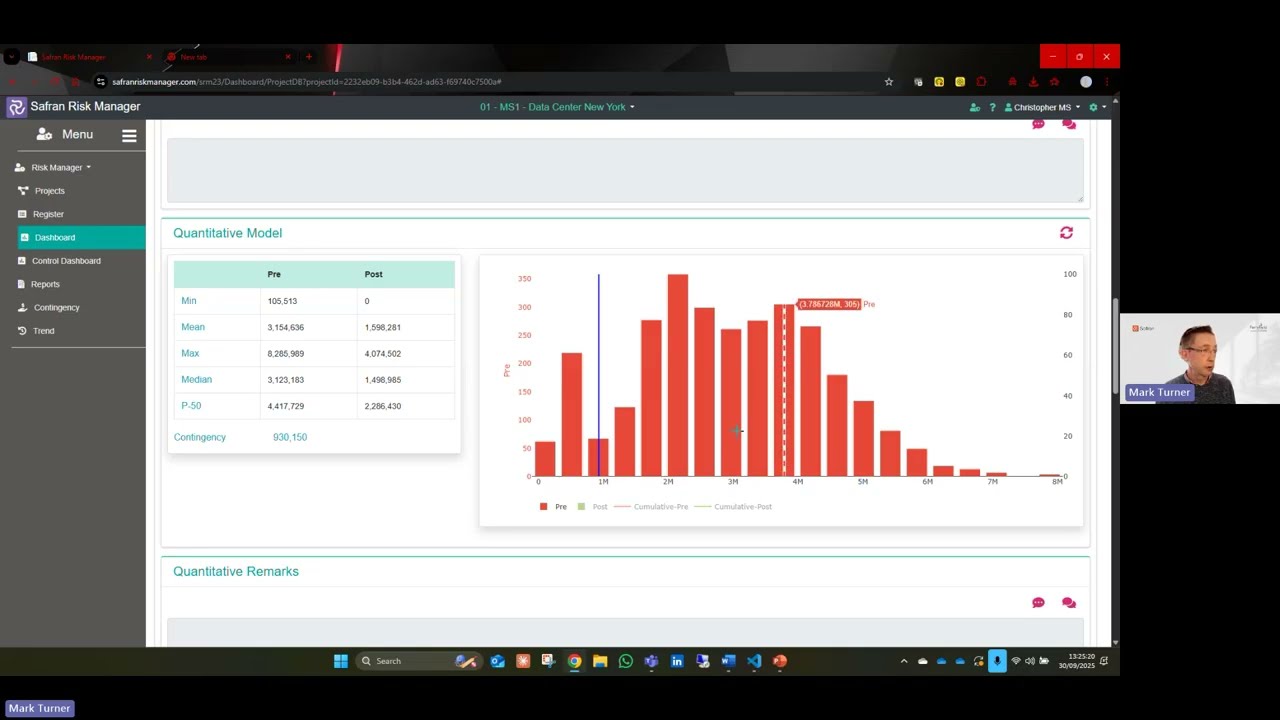Open Google Chrome from the taskbar

point(574,661)
